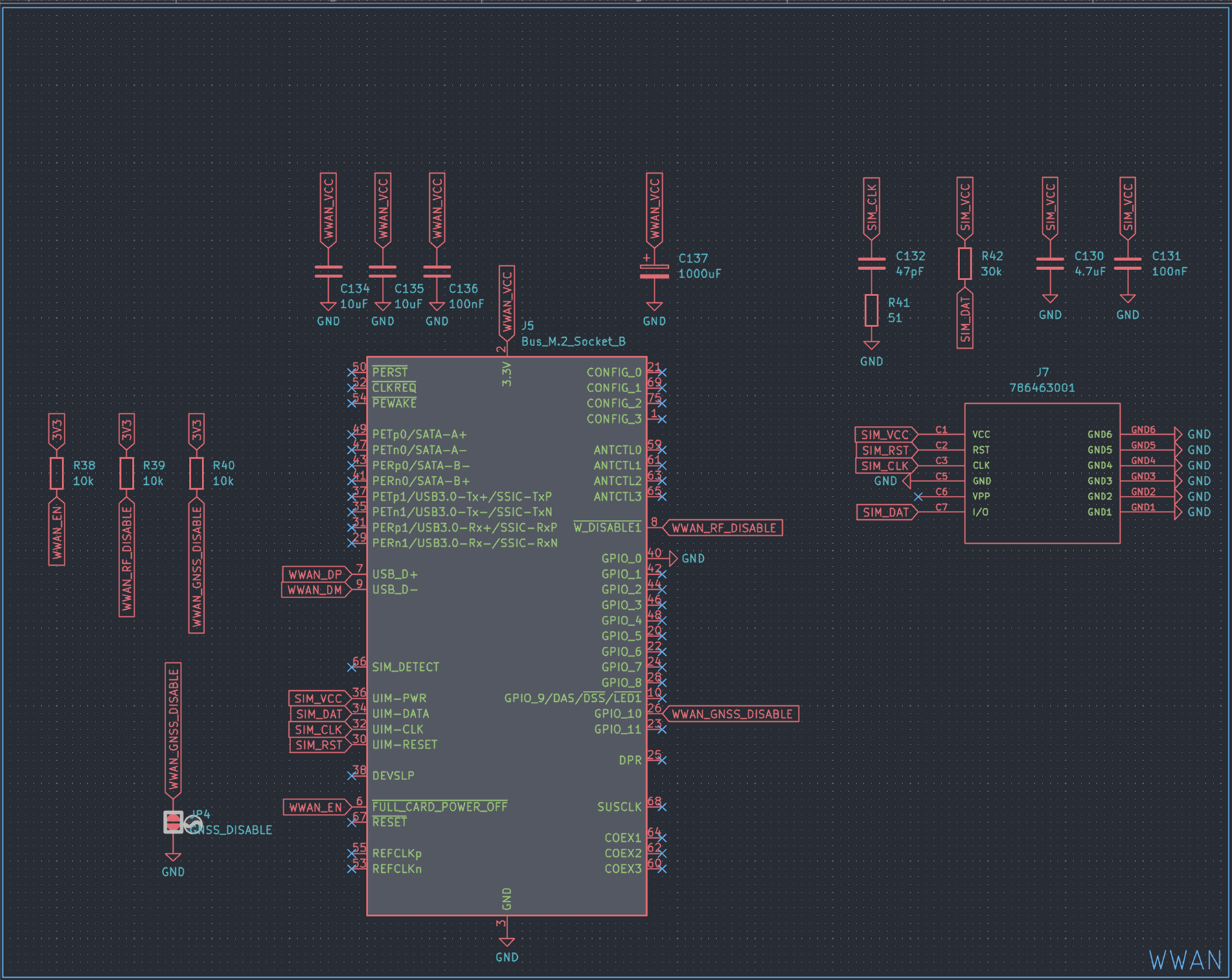Click the C134 10uF capacitor symbol
Image resolution: width=1232 pixels, height=980 pixels.
[x=328, y=272]
